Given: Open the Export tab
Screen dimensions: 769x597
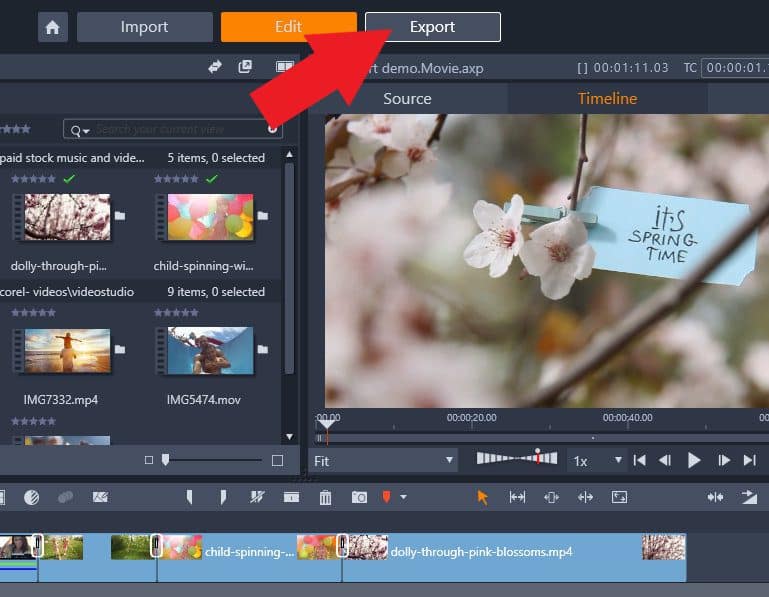Looking at the screenshot, I should tap(432, 27).
